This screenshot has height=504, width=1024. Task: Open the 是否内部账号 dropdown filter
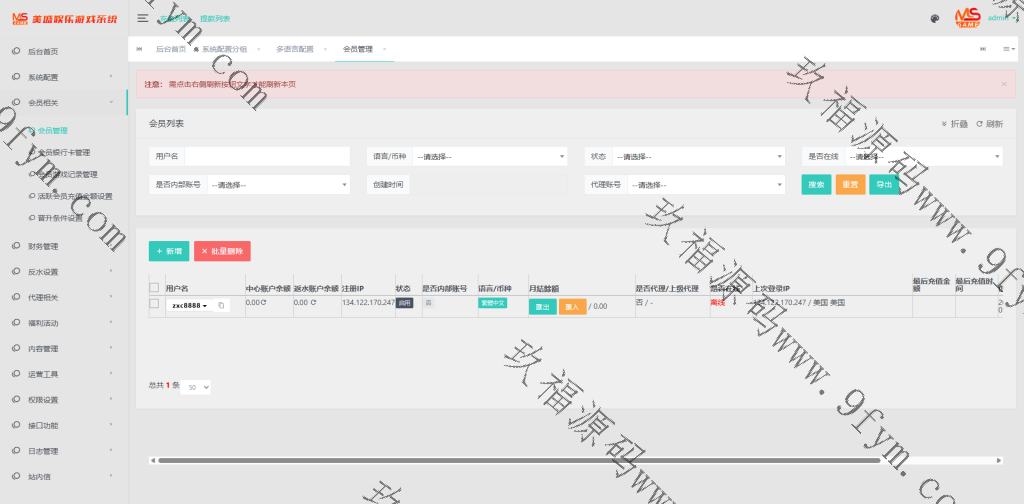pyautogui.click(x=277, y=185)
